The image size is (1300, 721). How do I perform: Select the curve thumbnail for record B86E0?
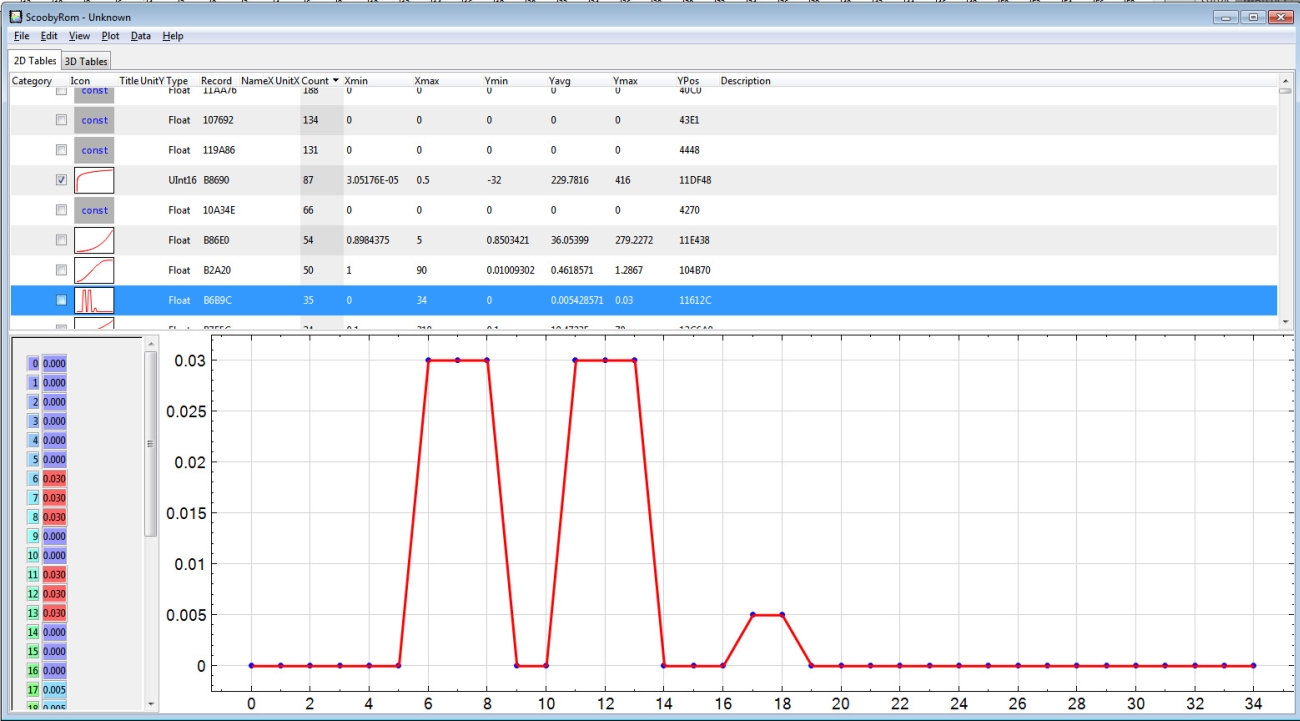94,240
